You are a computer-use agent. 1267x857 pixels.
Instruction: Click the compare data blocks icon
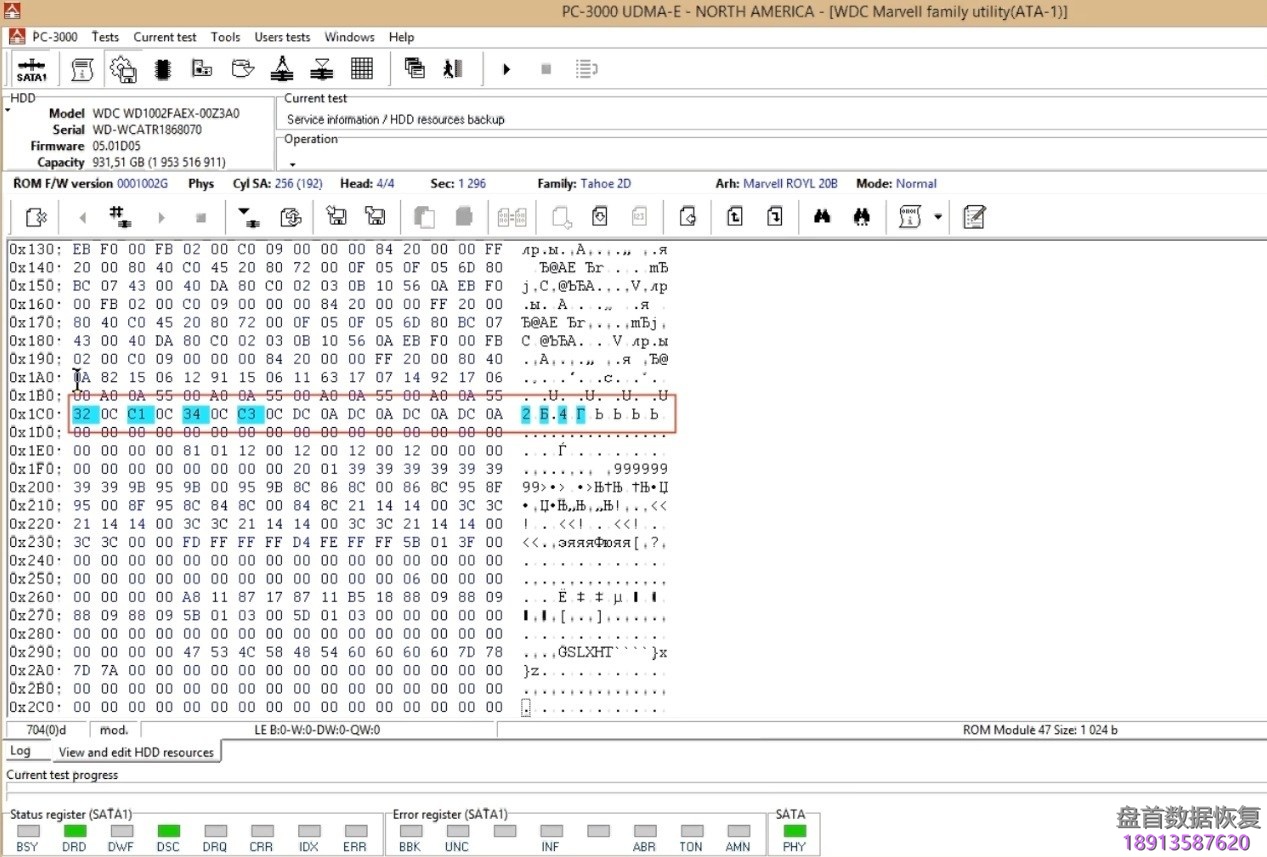tap(512, 217)
